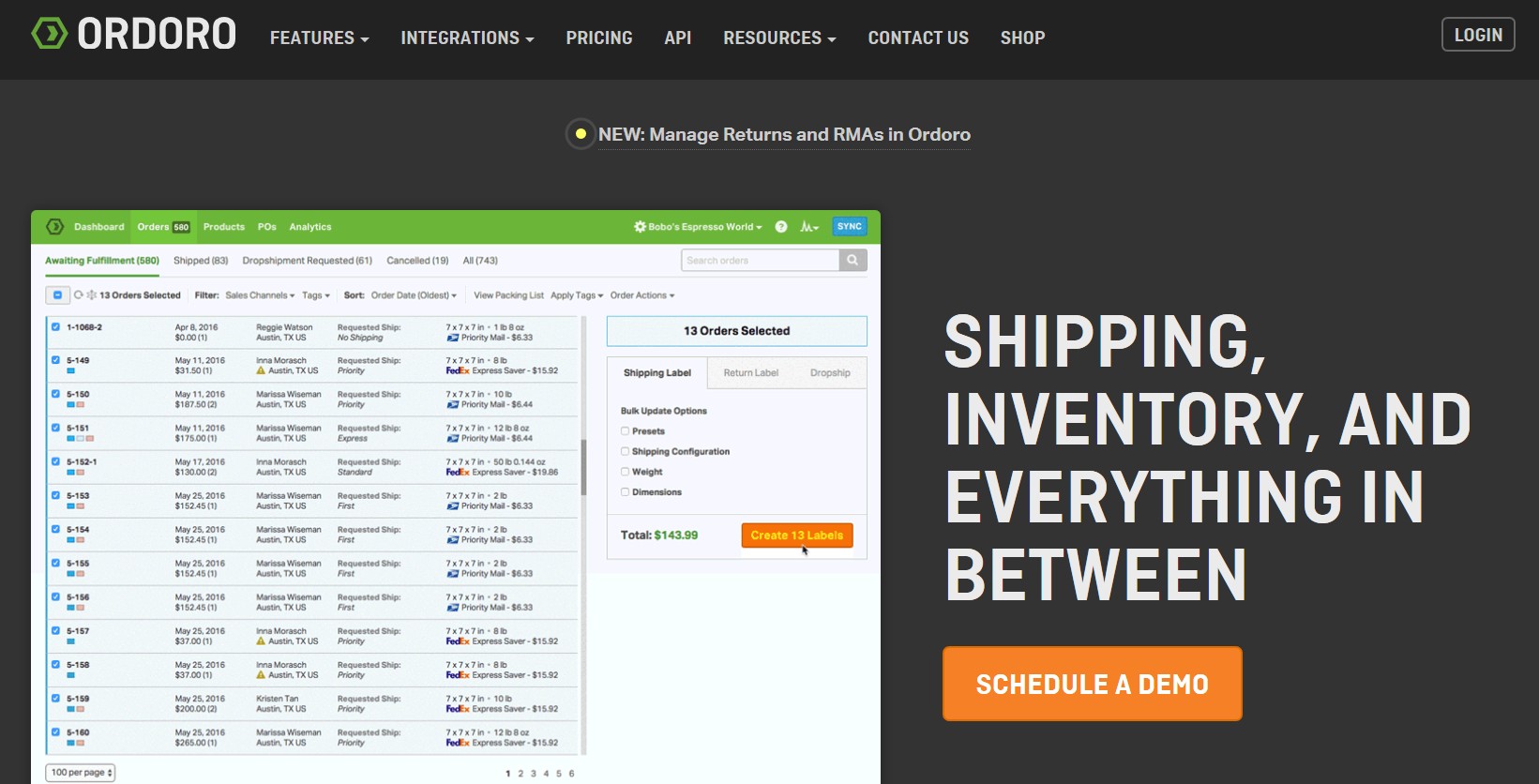
Task: Open the question mark help icon
Action: coord(780,227)
